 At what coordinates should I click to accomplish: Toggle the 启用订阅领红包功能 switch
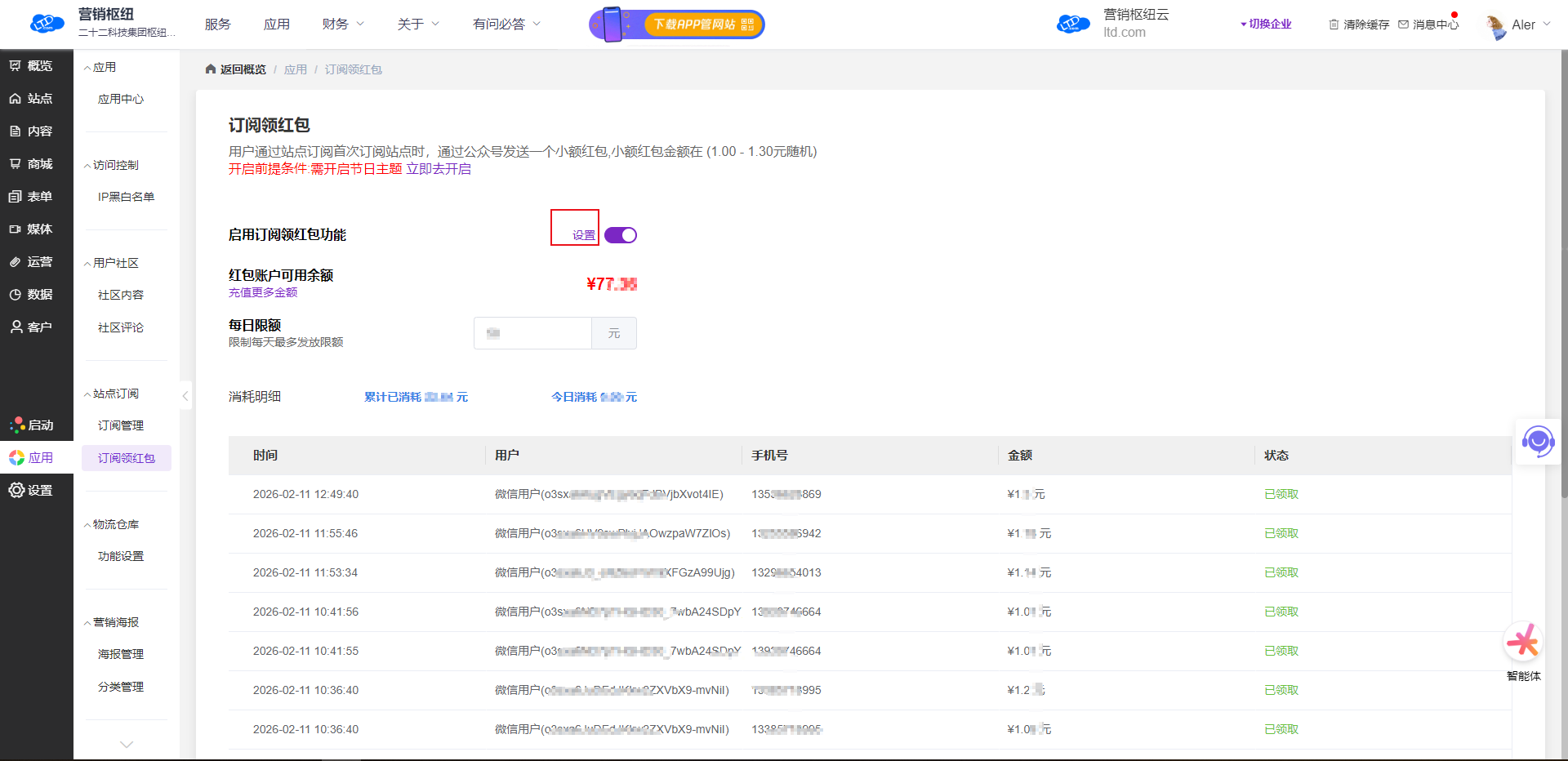pos(621,235)
